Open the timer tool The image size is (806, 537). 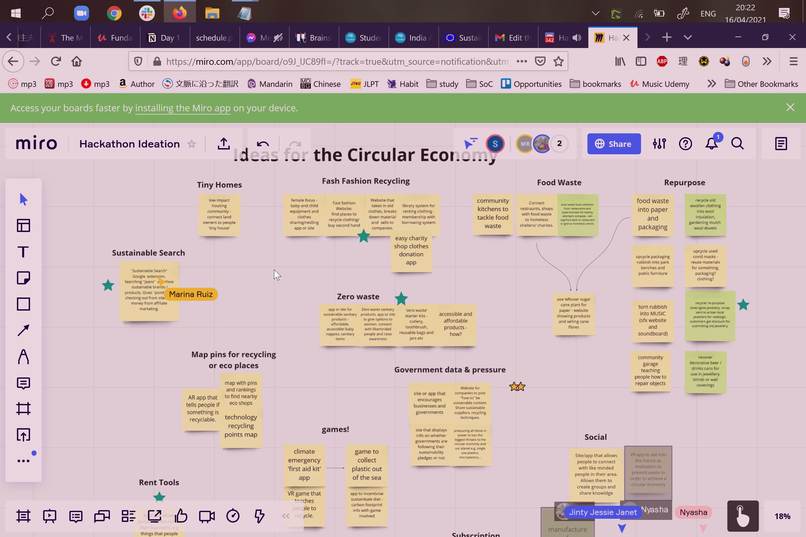tap(233, 516)
